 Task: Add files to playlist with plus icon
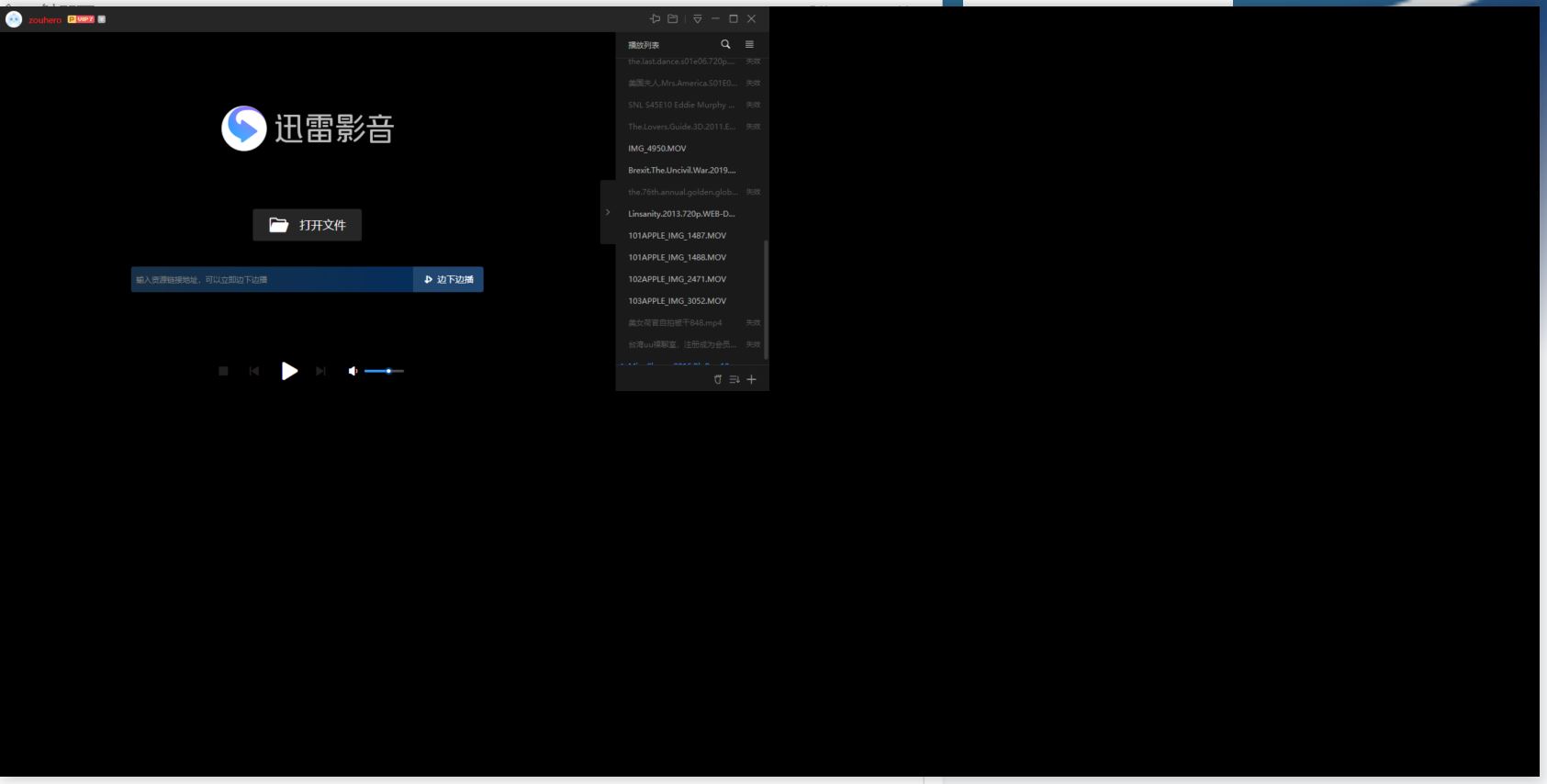coord(751,379)
